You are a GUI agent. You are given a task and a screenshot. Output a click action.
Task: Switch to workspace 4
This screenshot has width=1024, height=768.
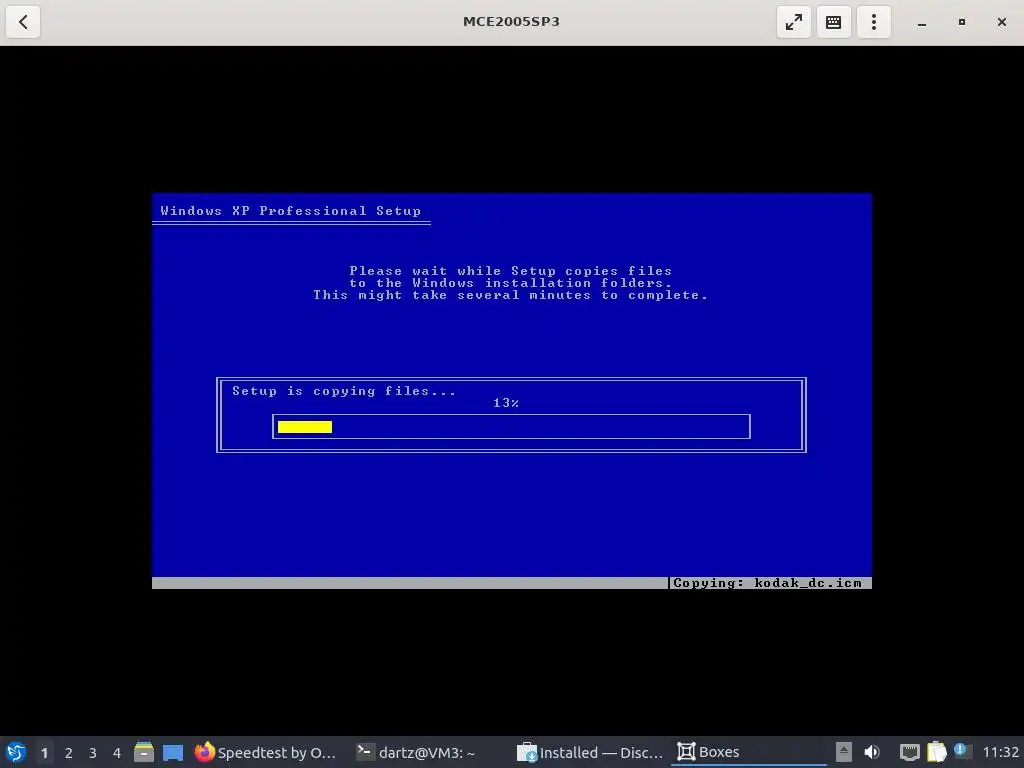pos(117,753)
